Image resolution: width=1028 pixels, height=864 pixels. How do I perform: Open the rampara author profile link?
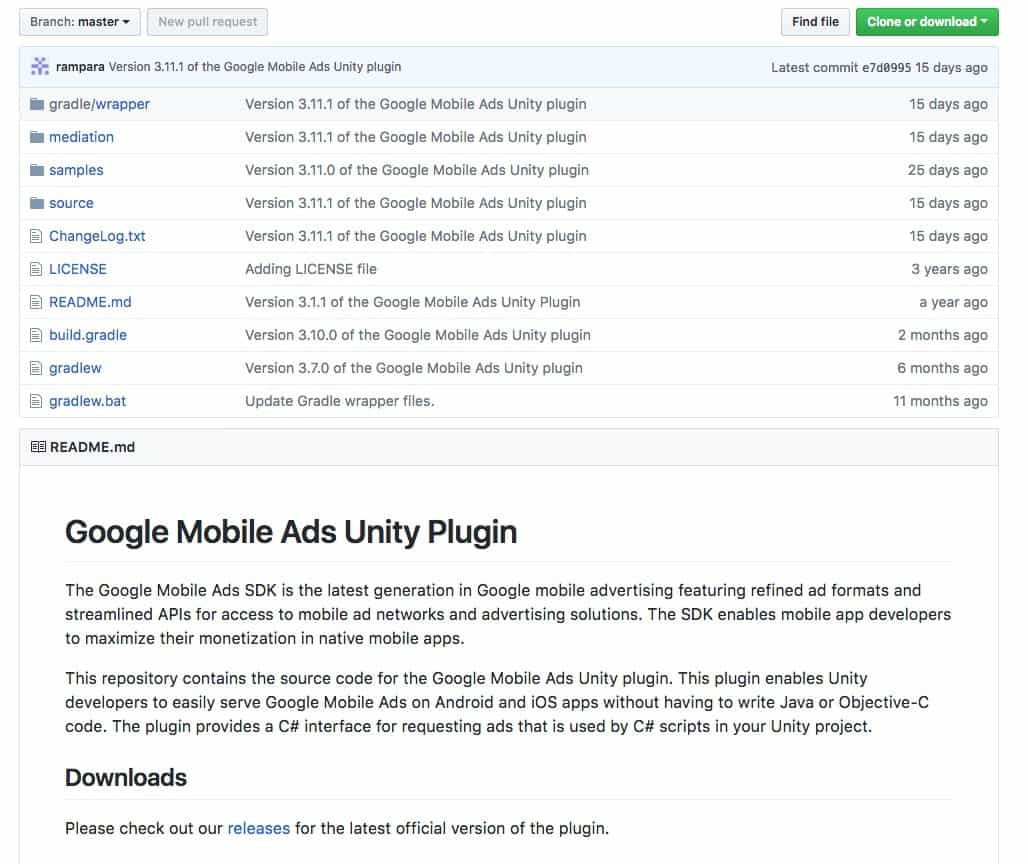pos(80,67)
